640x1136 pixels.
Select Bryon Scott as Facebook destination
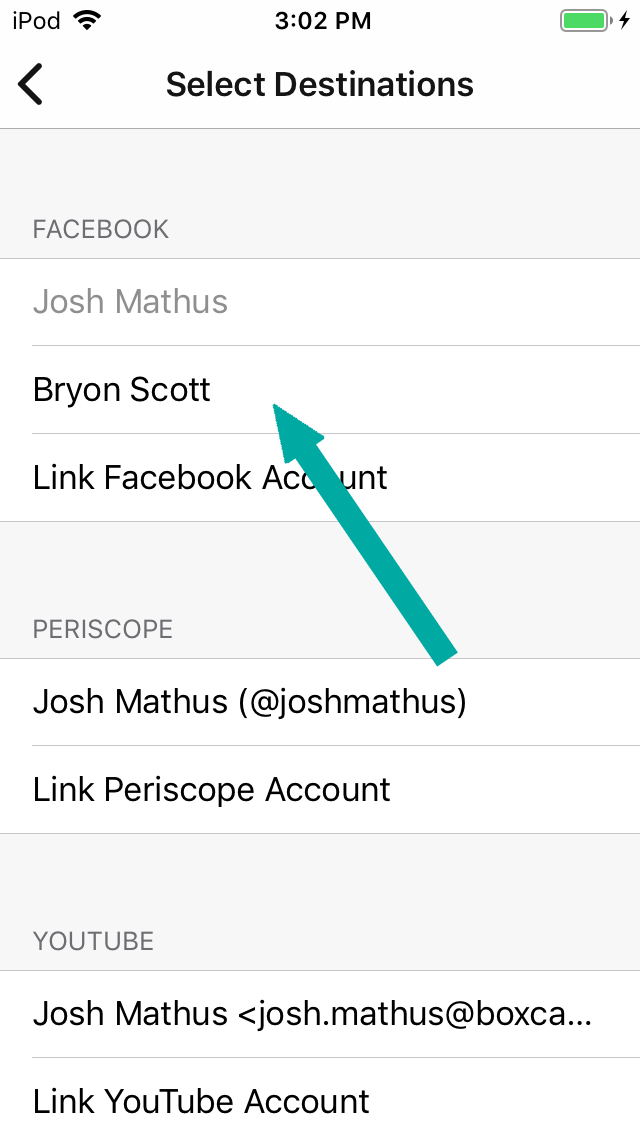pyautogui.click(x=122, y=390)
